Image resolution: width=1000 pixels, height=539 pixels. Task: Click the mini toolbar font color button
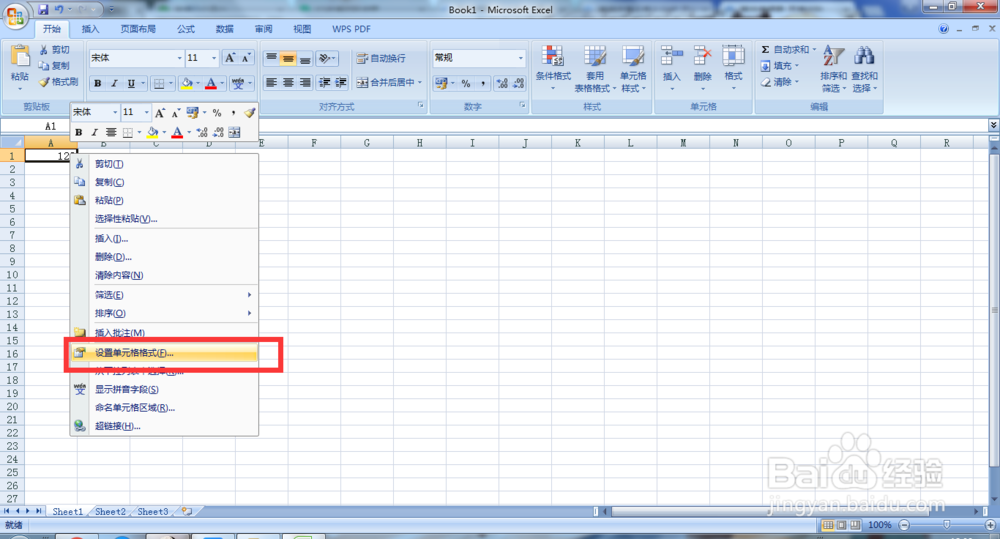(177, 133)
